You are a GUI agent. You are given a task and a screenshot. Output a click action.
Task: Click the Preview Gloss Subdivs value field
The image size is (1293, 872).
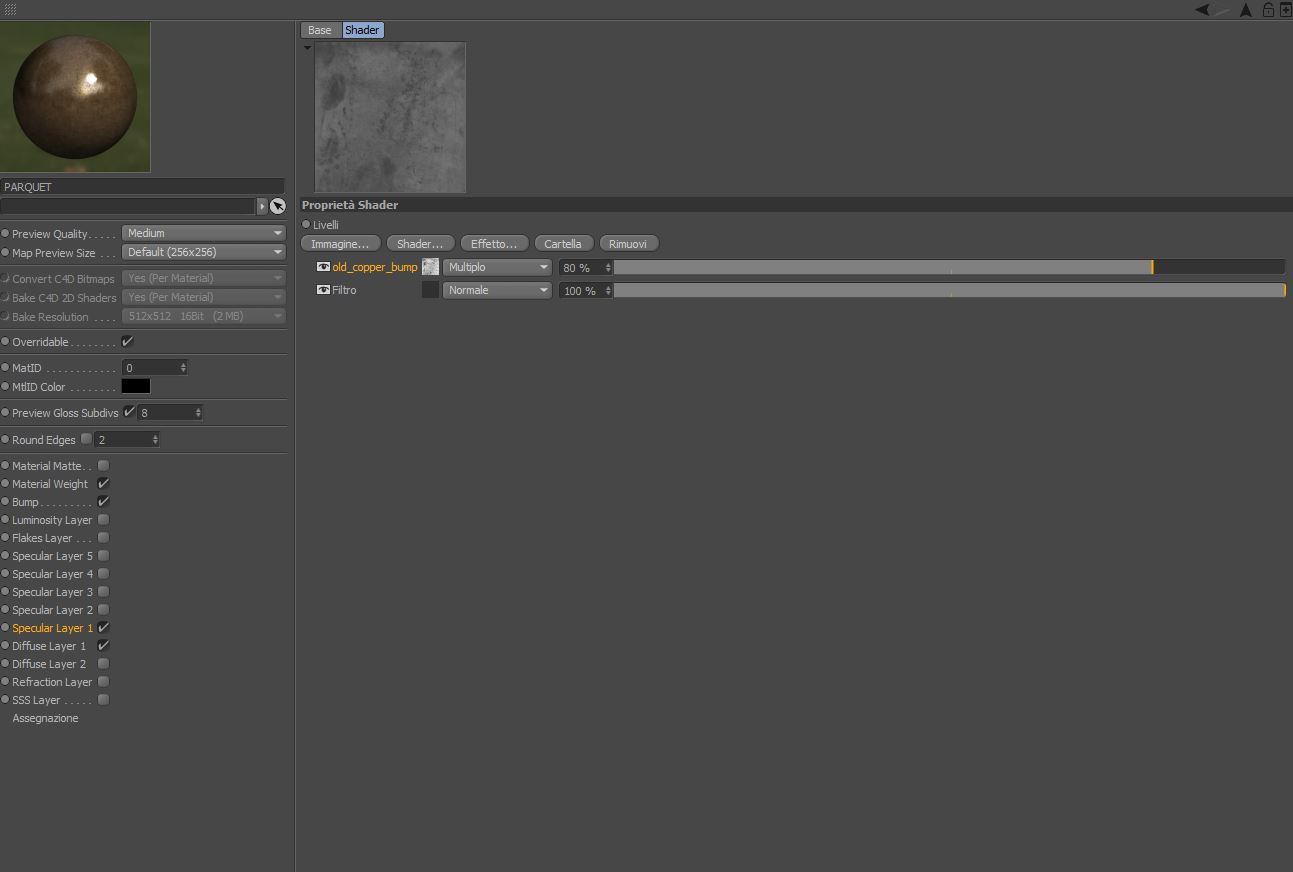[x=171, y=412]
